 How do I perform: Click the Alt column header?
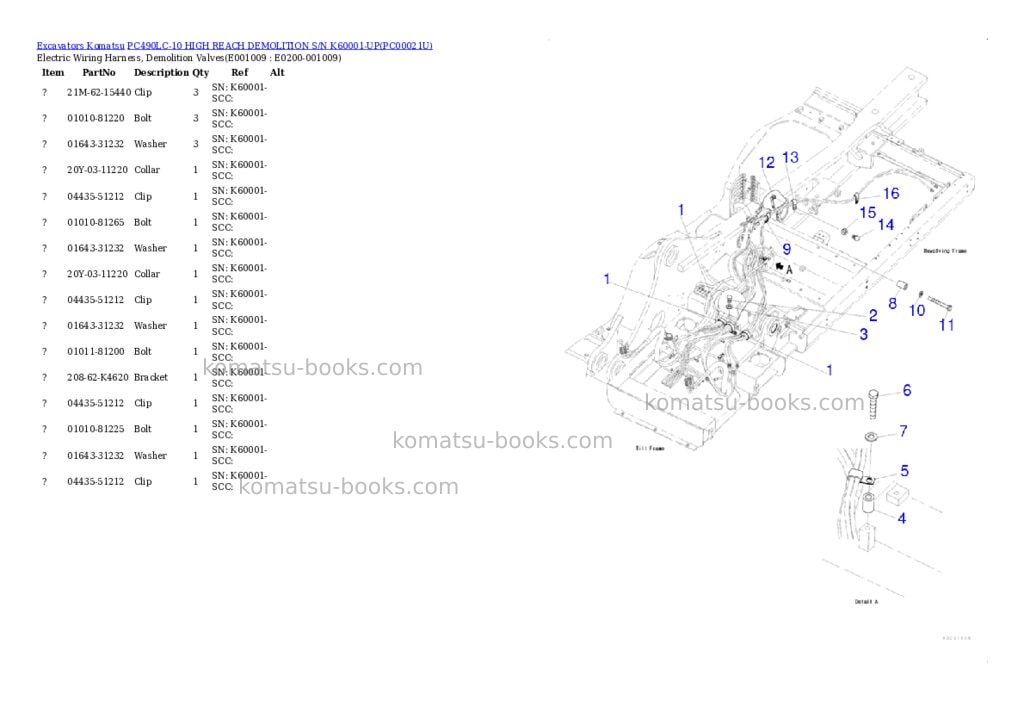[277, 72]
